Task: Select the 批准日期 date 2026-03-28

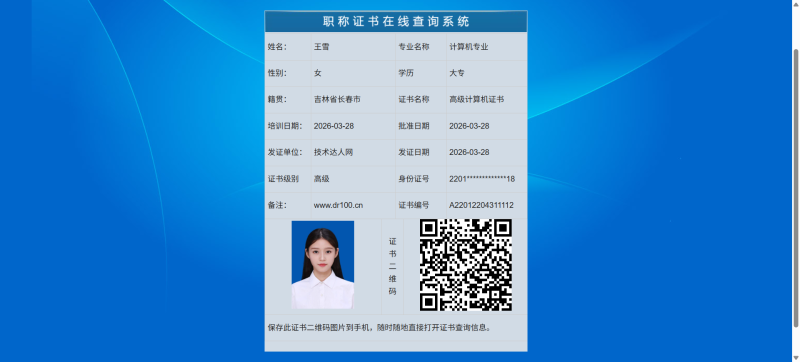Action: [469, 126]
